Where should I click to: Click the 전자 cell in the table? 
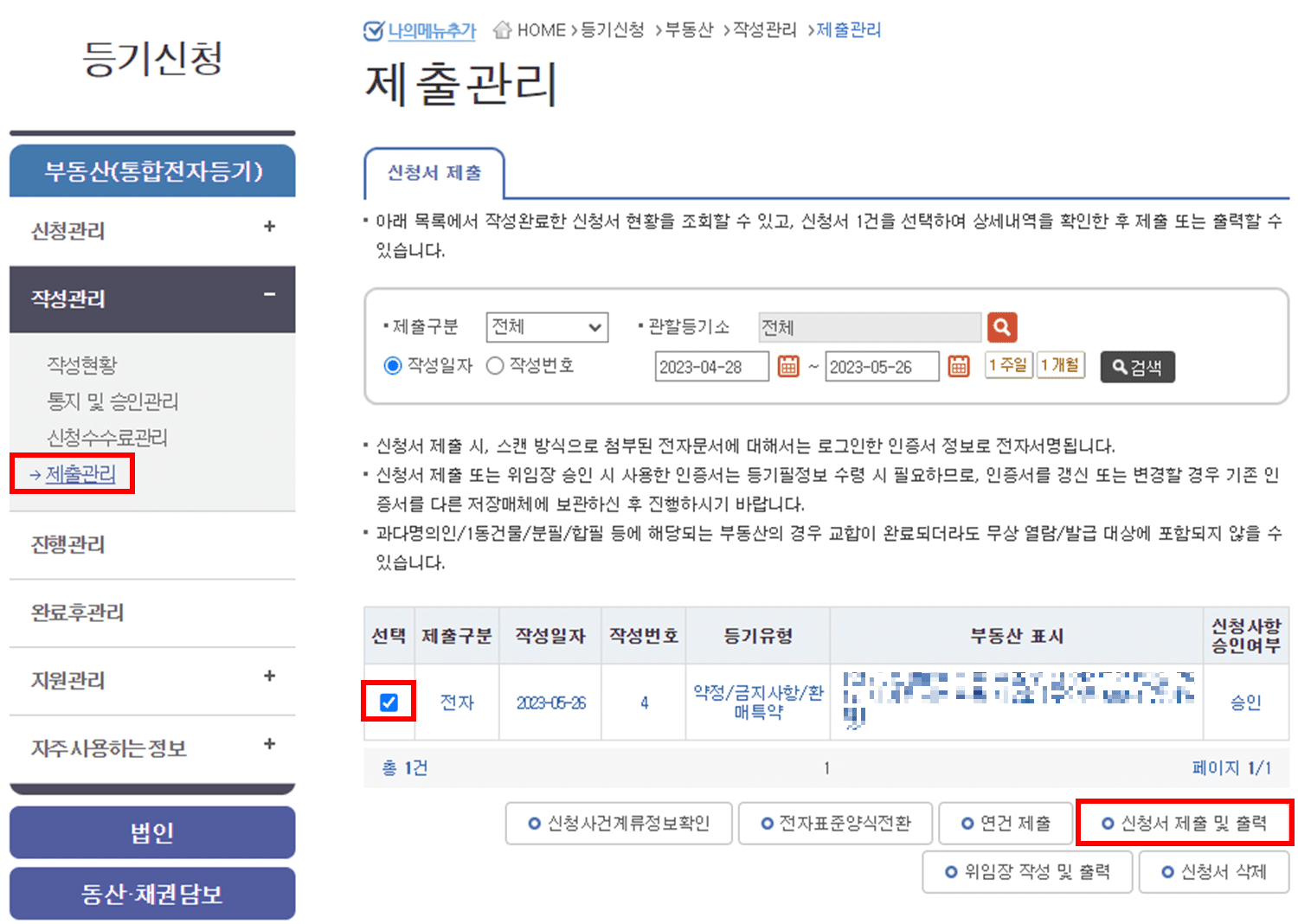coord(457,703)
